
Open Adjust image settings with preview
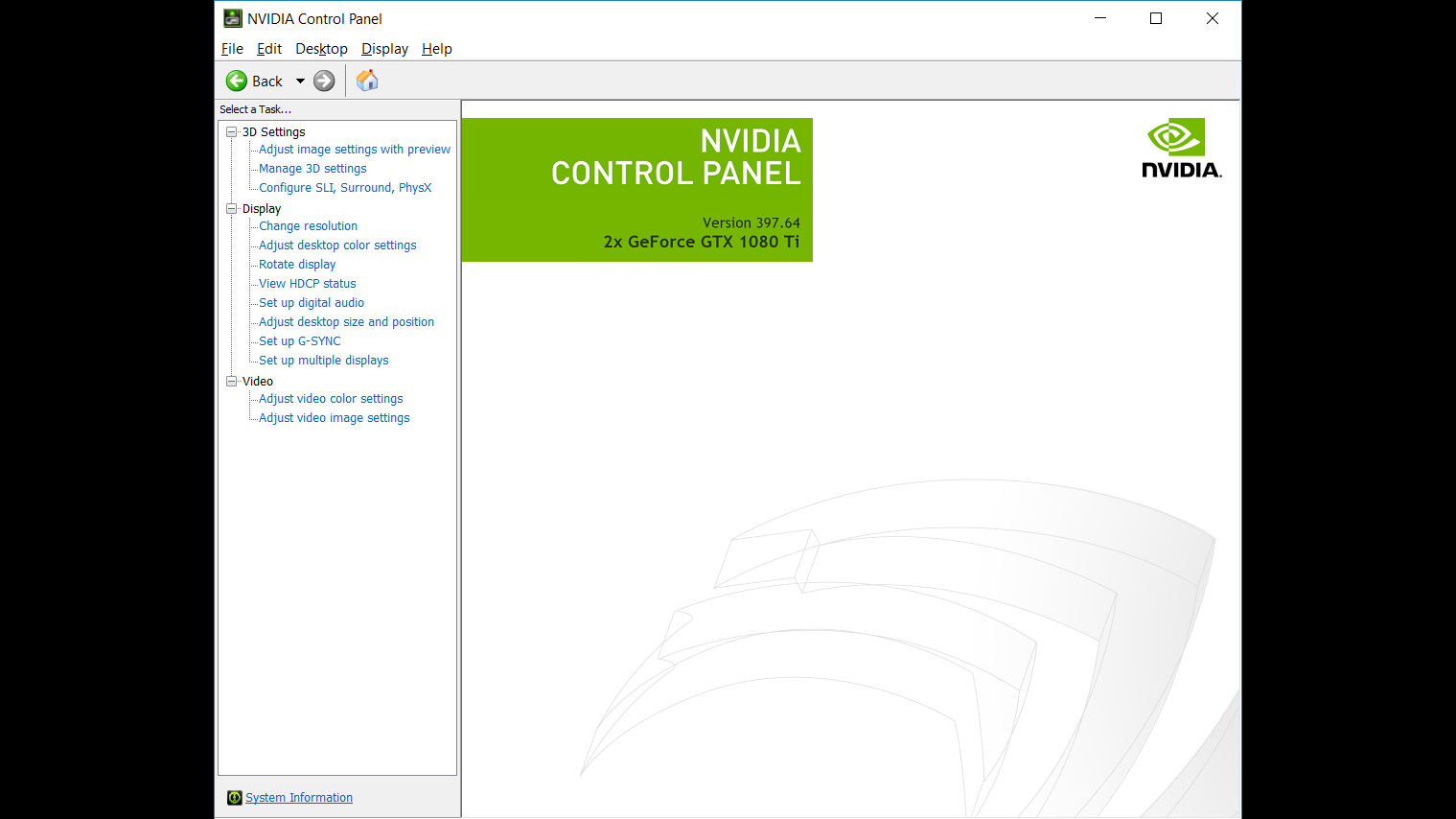[x=354, y=150]
